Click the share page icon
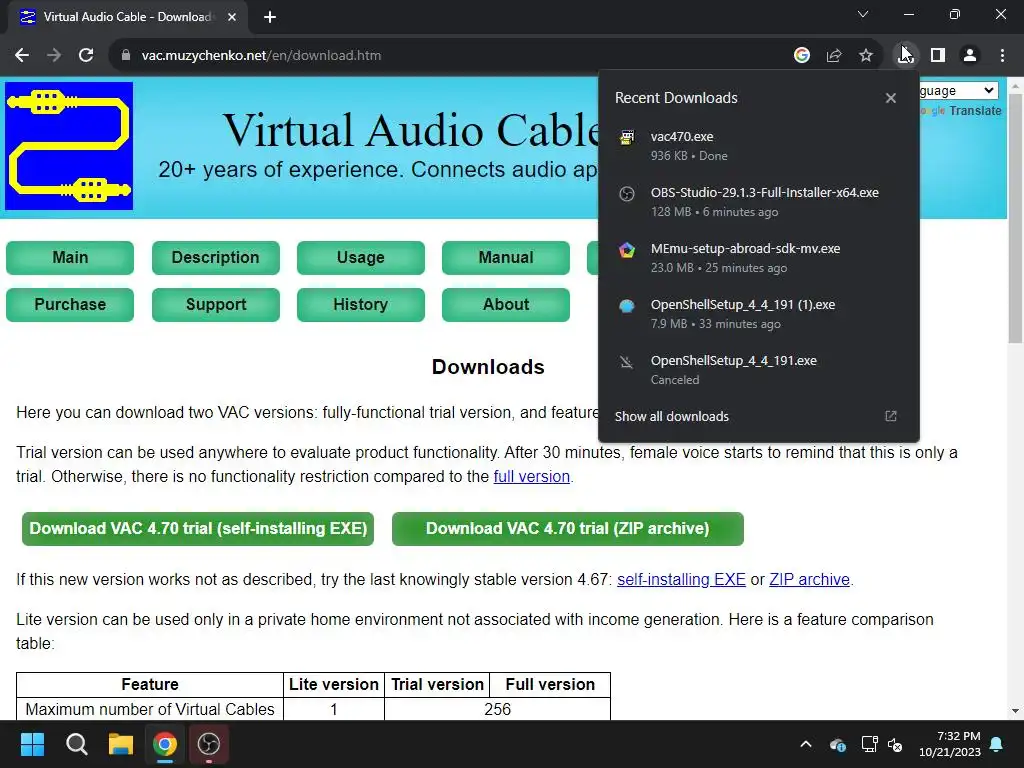 tap(834, 56)
